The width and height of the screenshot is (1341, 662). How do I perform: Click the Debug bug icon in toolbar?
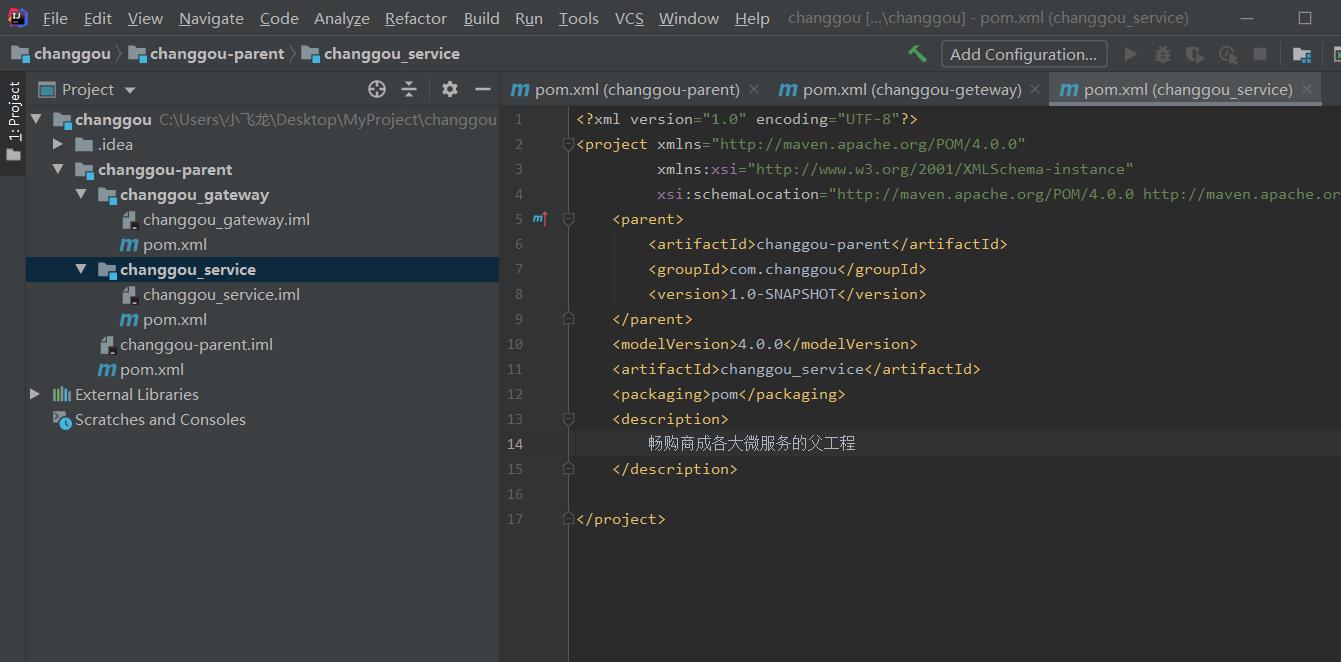pos(1162,54)
